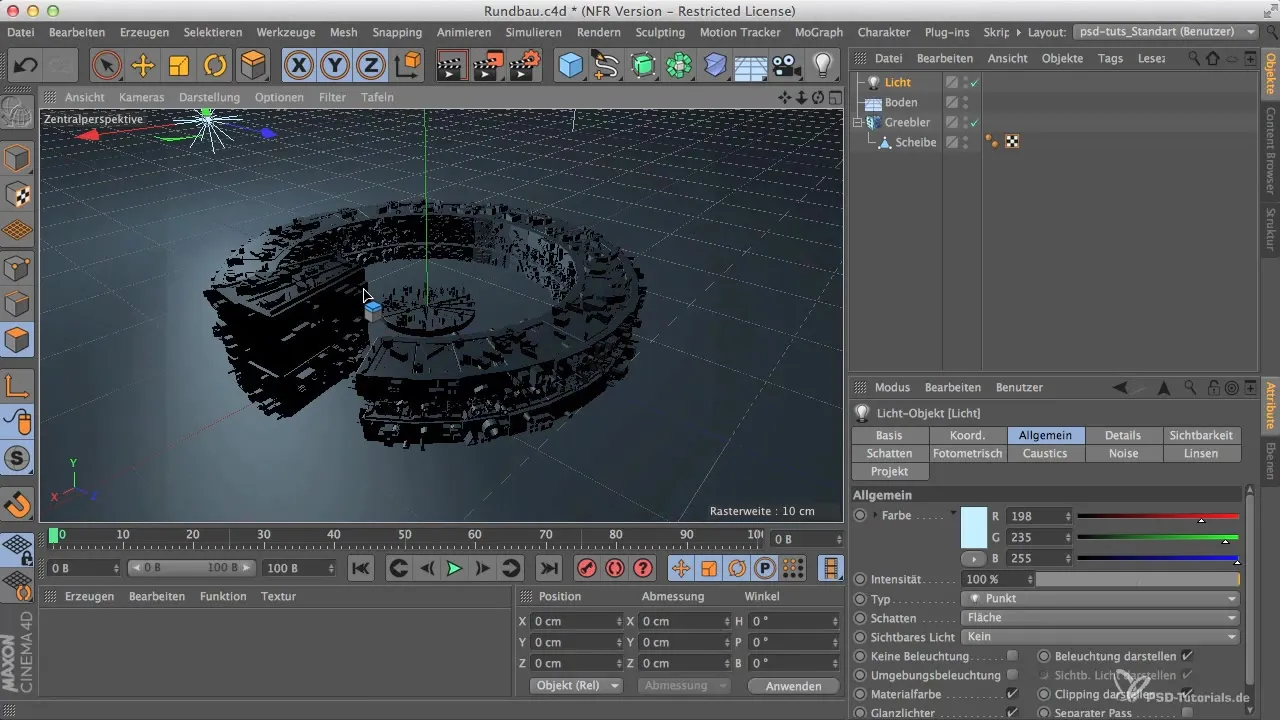
Task: Click the Play forward button
Action: pos(454,568)
